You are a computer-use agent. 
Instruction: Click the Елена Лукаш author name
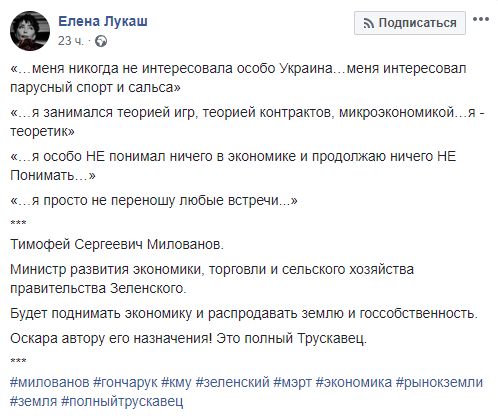(x=103, y=21)
